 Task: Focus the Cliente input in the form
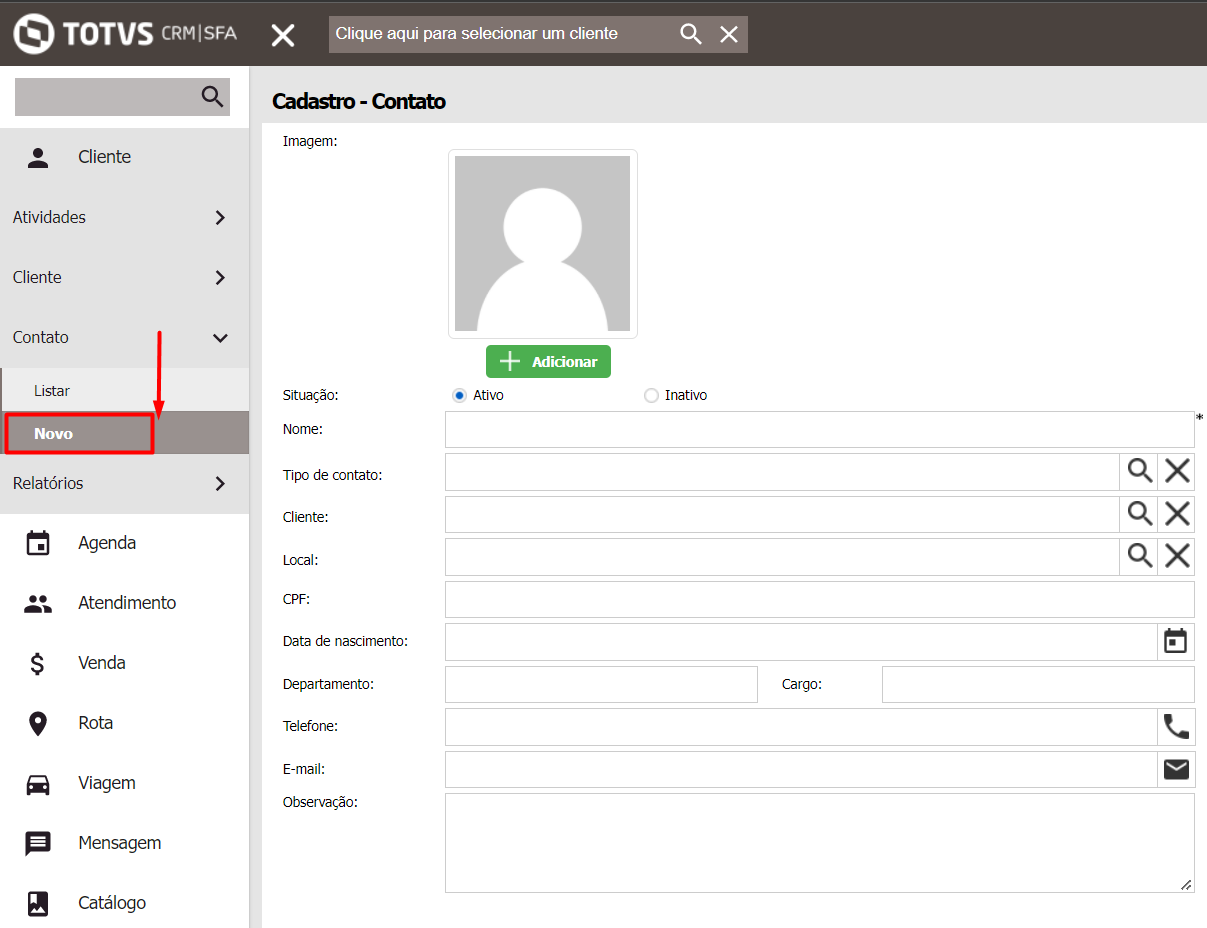click(782, 514)
